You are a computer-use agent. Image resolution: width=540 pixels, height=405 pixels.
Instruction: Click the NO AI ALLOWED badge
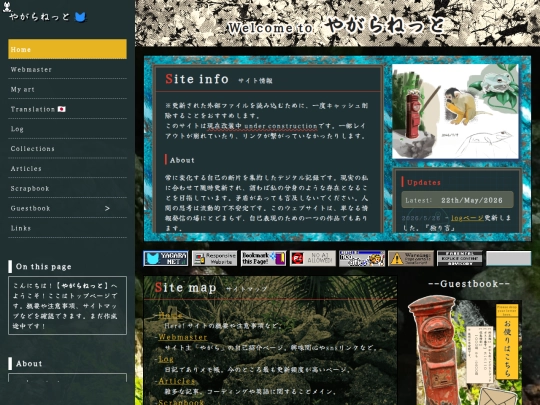(313, 258)
